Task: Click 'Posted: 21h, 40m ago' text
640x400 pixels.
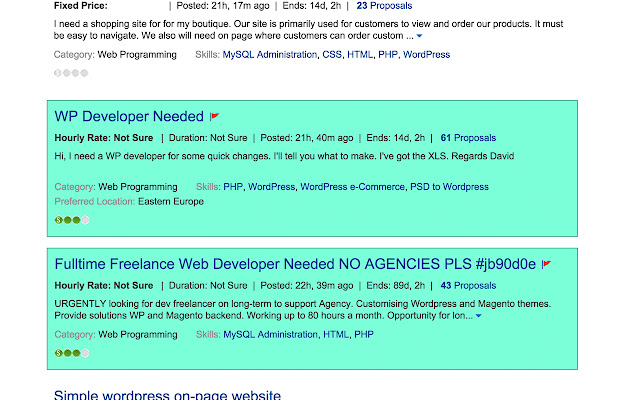Action: tap(307, 138)
